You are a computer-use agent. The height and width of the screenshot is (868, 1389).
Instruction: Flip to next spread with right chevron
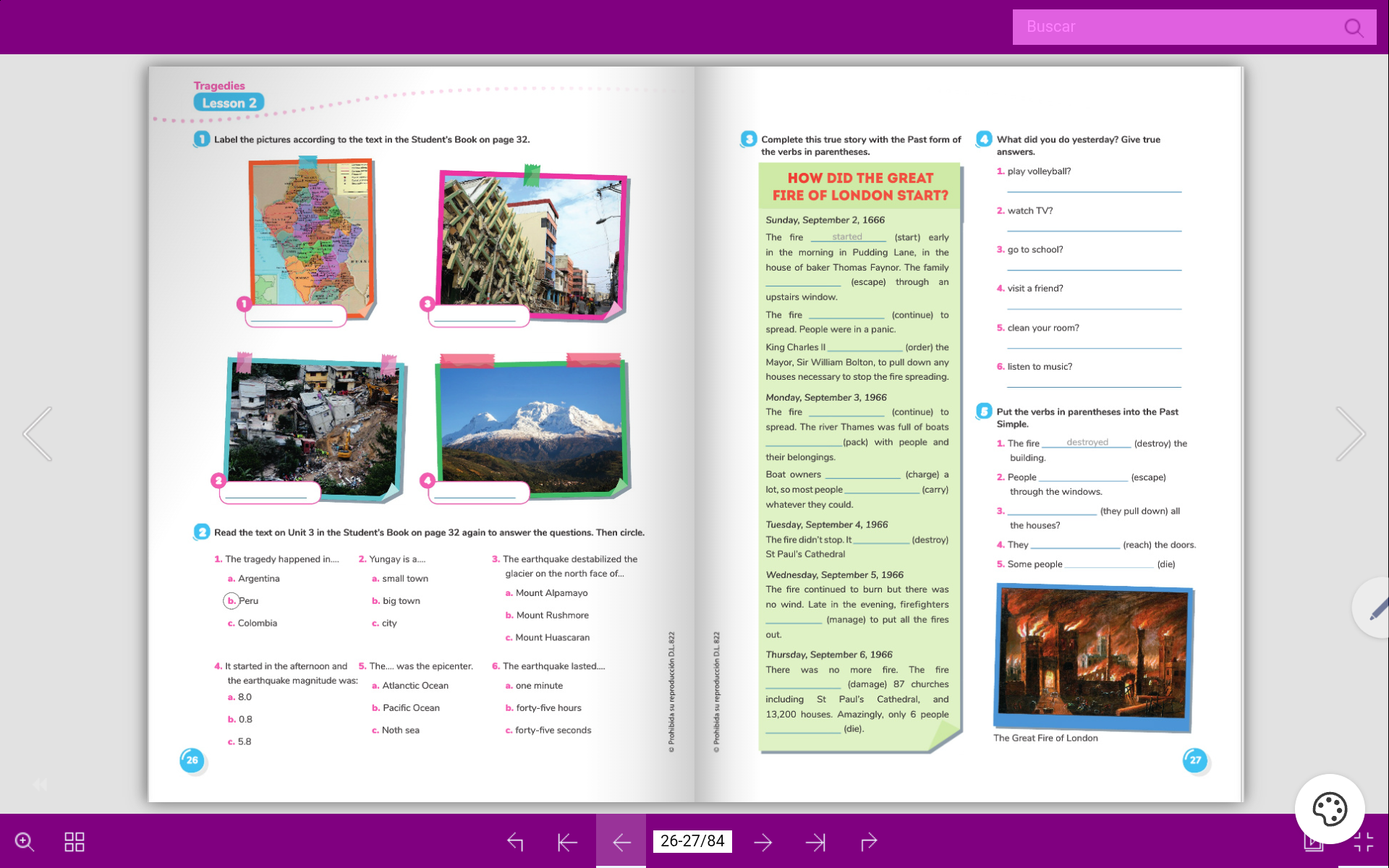pyautogui.click(x=1350, y=434)
